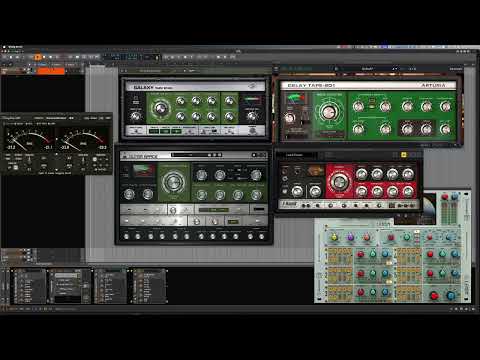The image size is (480, 360).
Task: Click right knob in Delay TAPE-201 dark inset panel
Action: pyautogui.click(x=426, y=129)
